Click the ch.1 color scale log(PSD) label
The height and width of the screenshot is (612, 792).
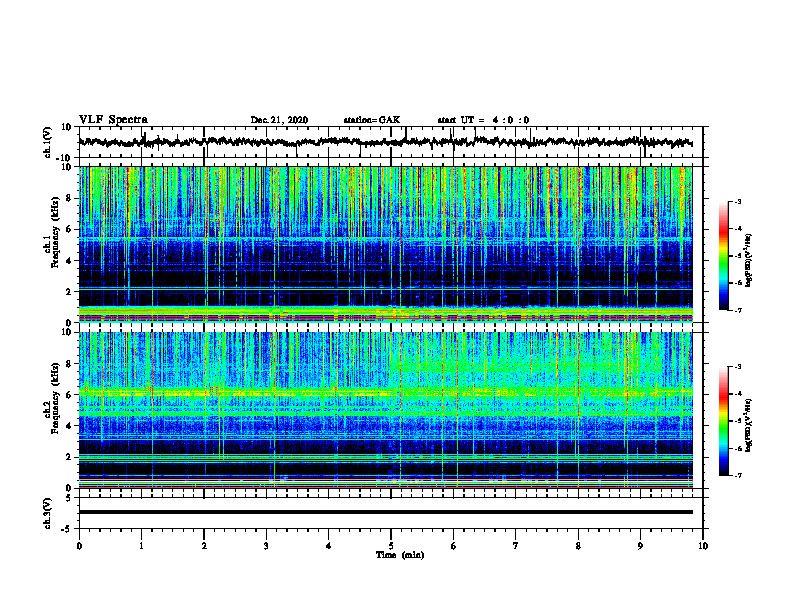pos(749,260)
